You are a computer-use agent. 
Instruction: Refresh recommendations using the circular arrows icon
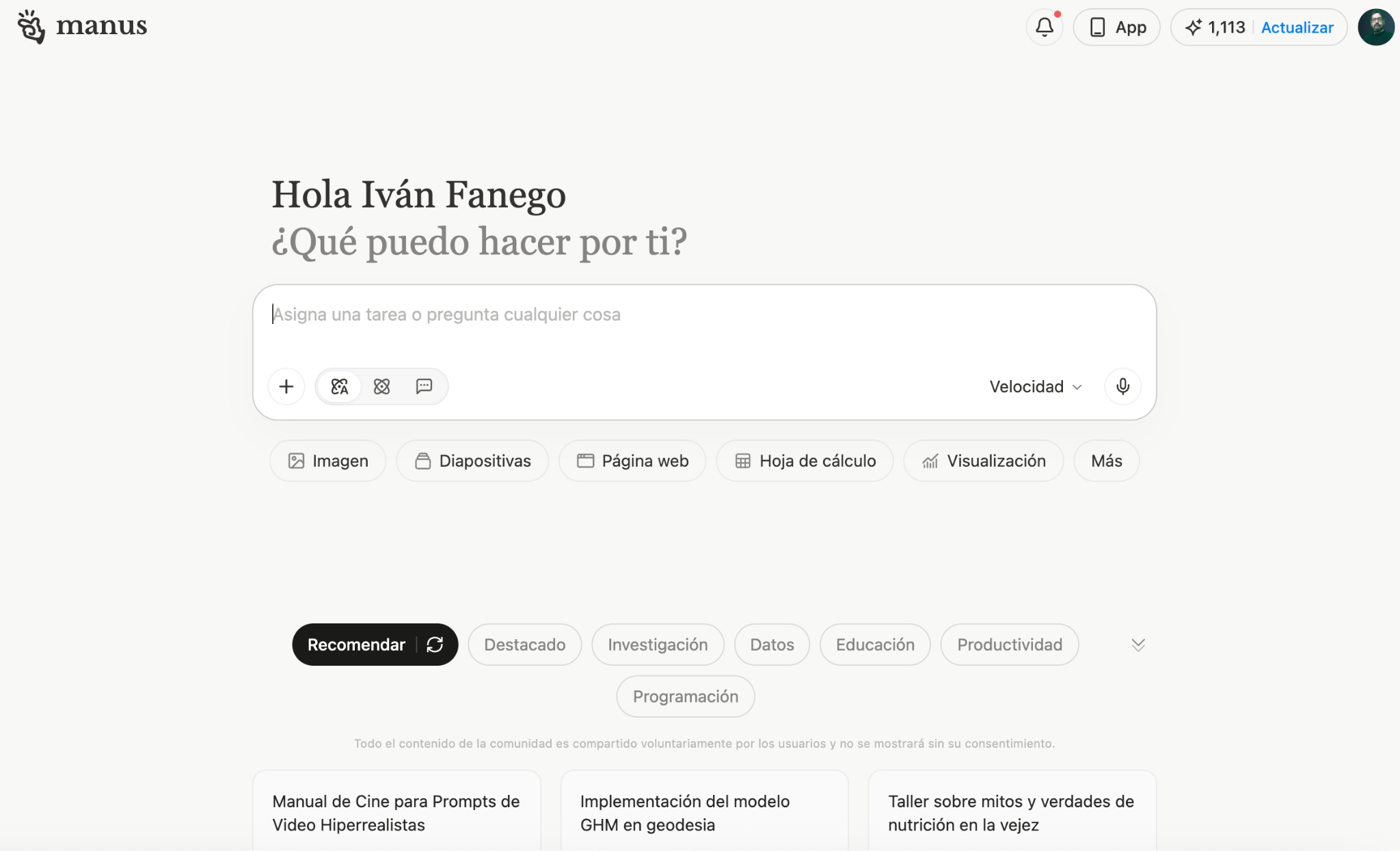point(435,644)
